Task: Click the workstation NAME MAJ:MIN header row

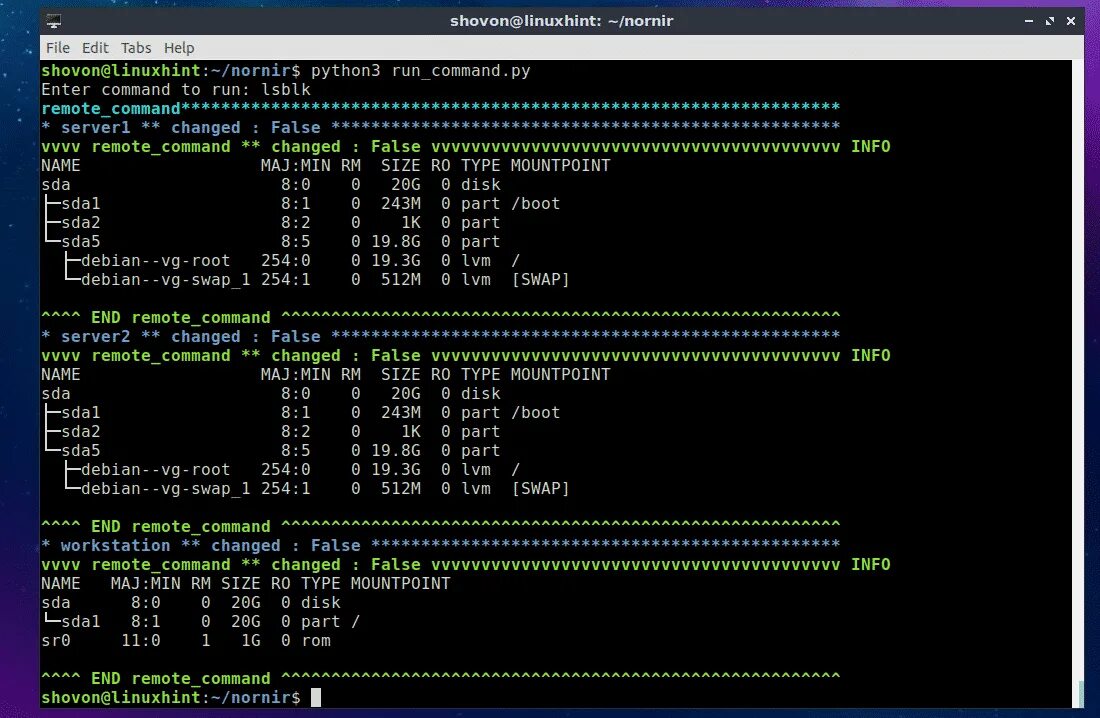Action: point(246,584)
